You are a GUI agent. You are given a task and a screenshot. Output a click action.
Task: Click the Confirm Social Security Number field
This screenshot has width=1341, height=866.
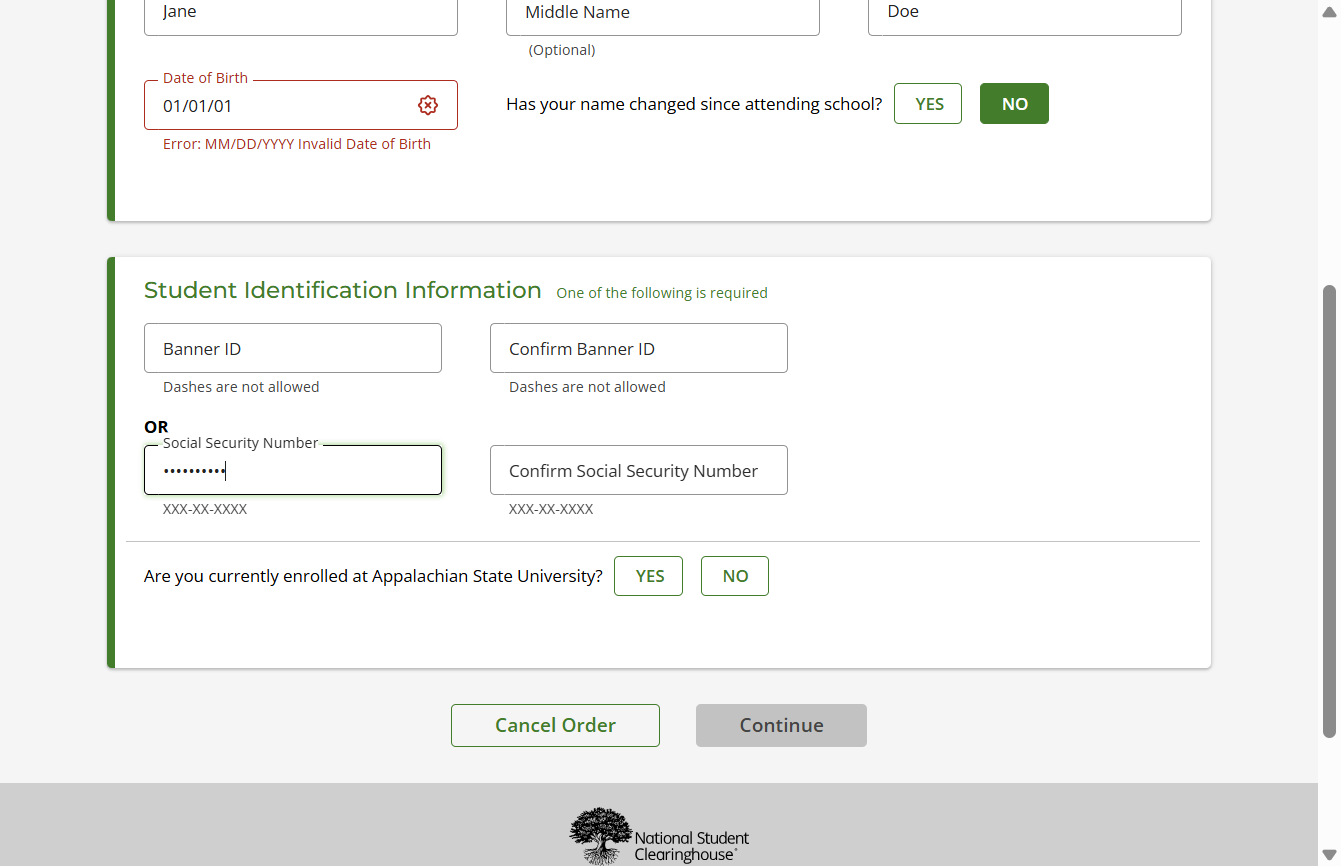pos(639,470)
